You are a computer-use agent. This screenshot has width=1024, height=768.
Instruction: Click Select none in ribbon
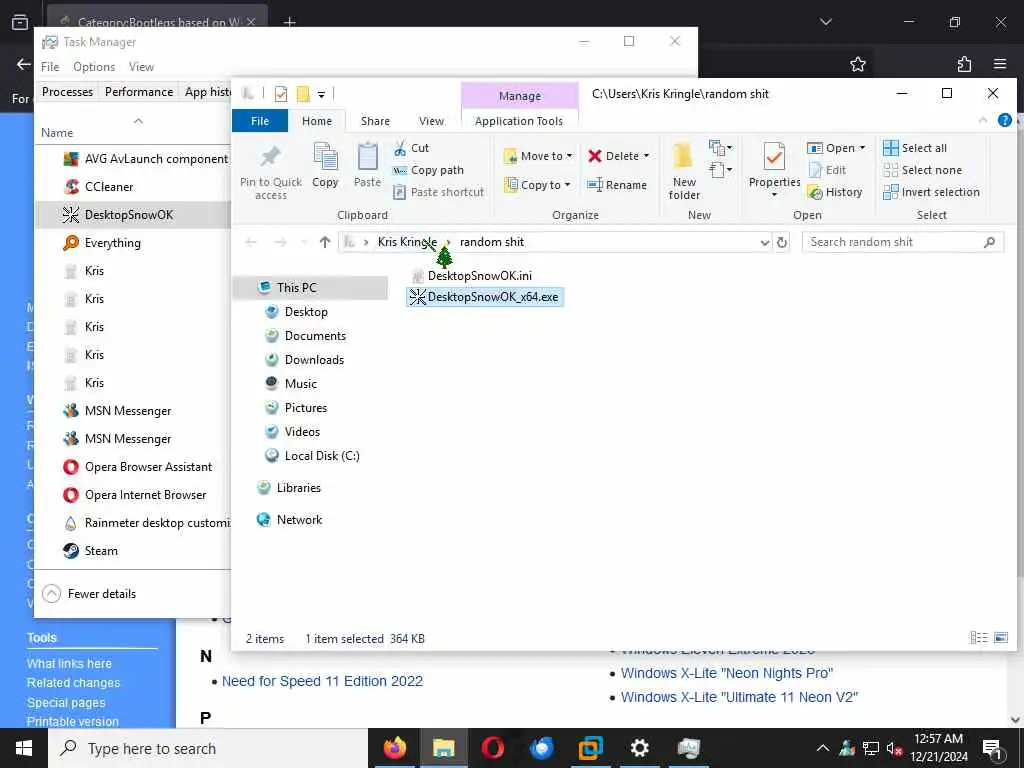pos(922,170)
